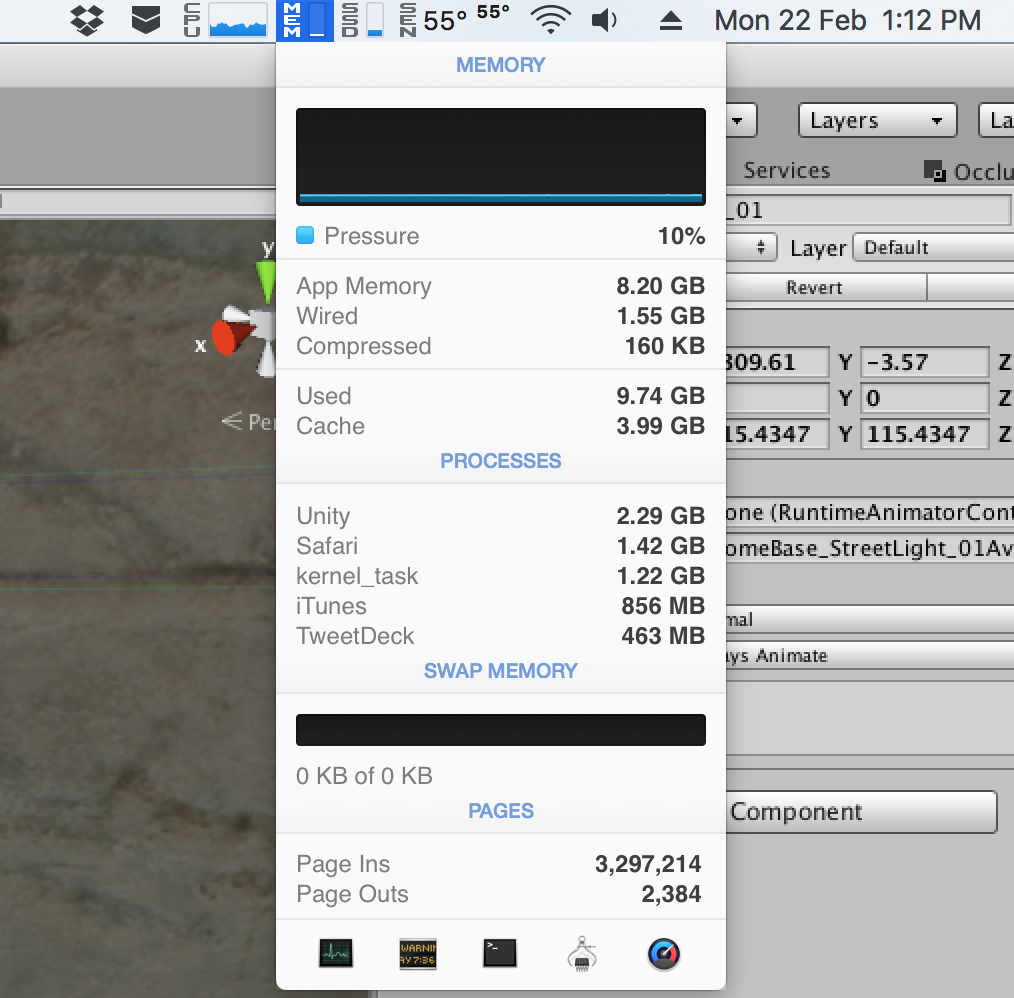Click the swap memory usage bar
This screenshot has height=998, width=1014.
[501, 730]
